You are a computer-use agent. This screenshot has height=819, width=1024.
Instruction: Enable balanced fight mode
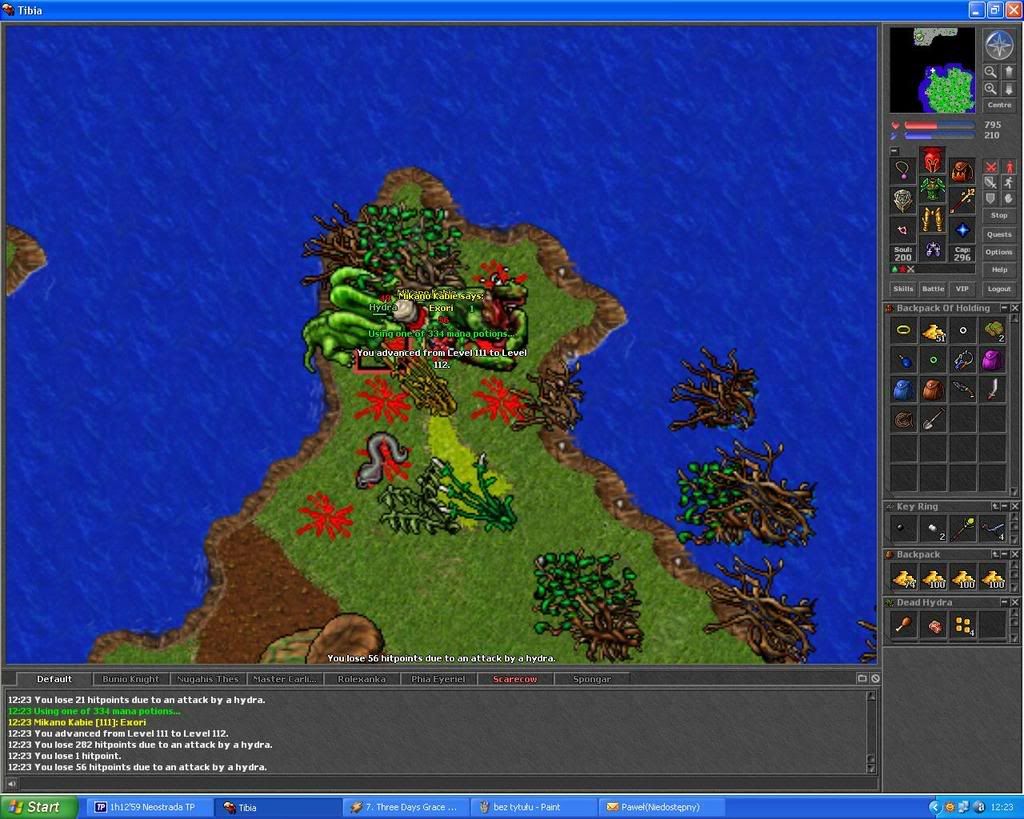click(x=991, y=182)
